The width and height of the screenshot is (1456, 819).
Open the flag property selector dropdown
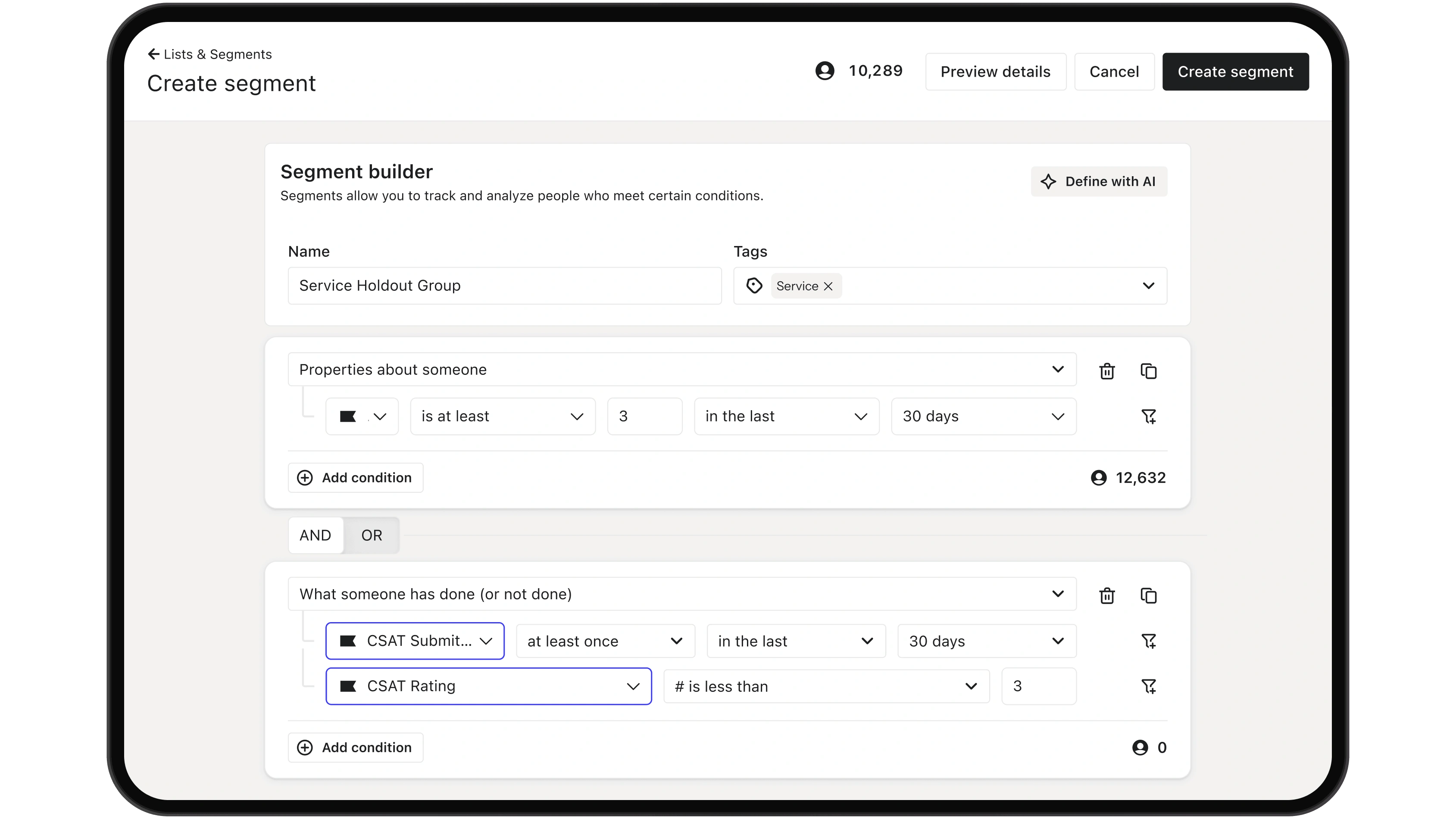tap(362, 416)
